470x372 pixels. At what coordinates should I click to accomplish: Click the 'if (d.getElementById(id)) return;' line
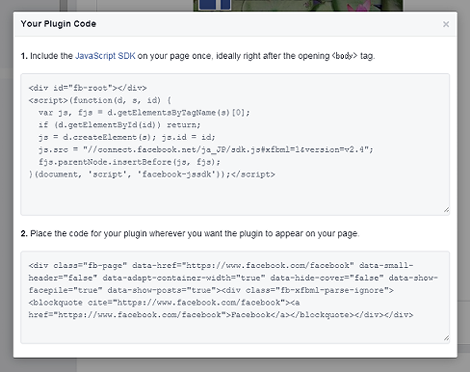(x=119, y=125)
